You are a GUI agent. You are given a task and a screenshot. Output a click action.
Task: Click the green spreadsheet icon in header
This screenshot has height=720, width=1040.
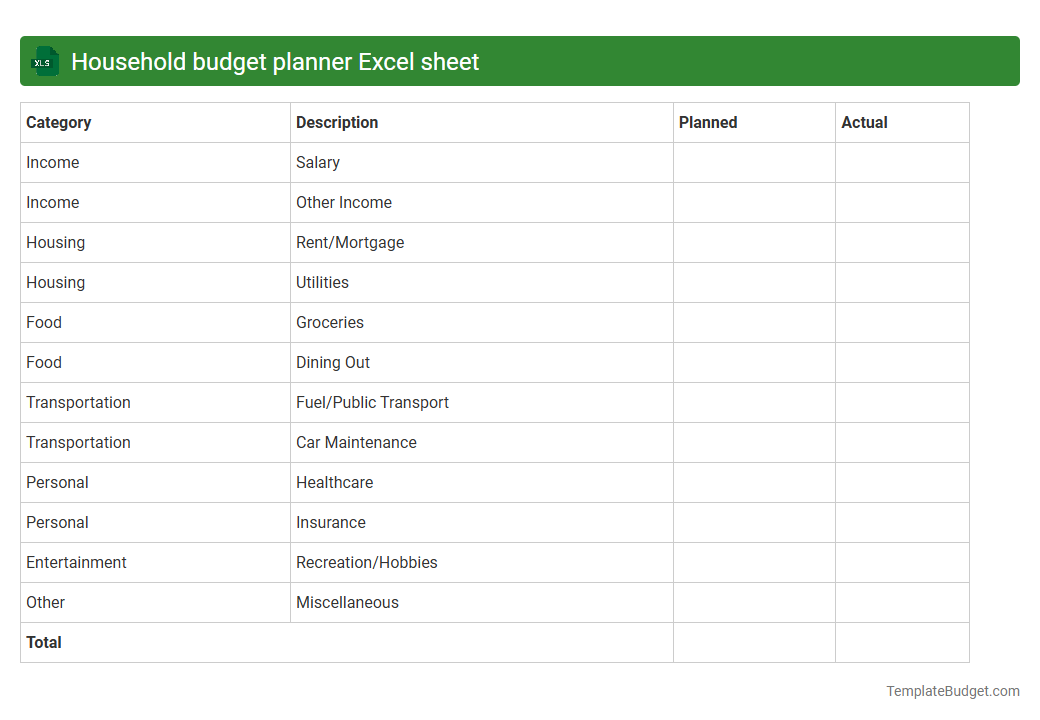(x=44, y=61)
